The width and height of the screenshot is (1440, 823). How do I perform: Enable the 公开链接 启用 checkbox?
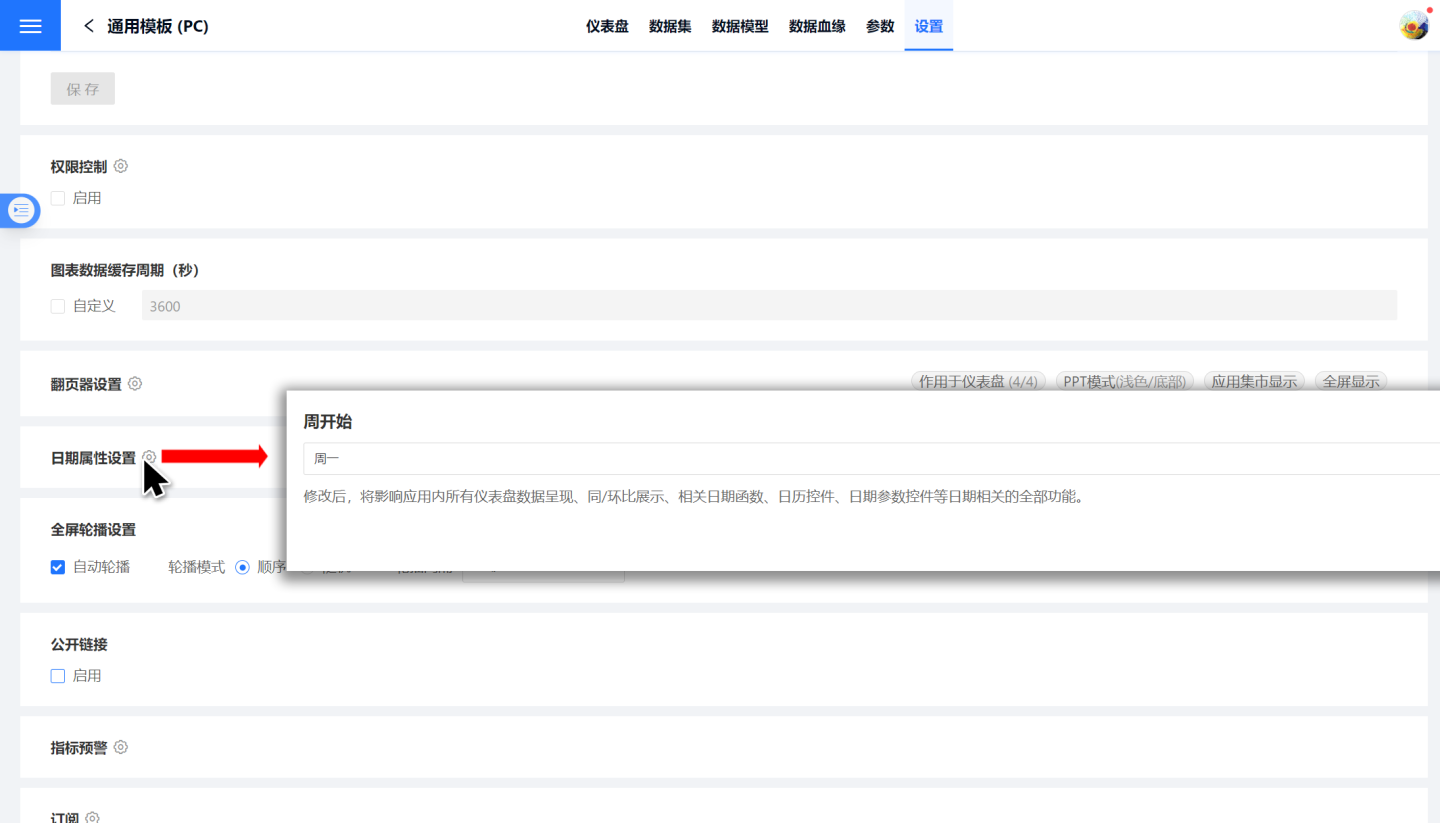click(58, 676)
